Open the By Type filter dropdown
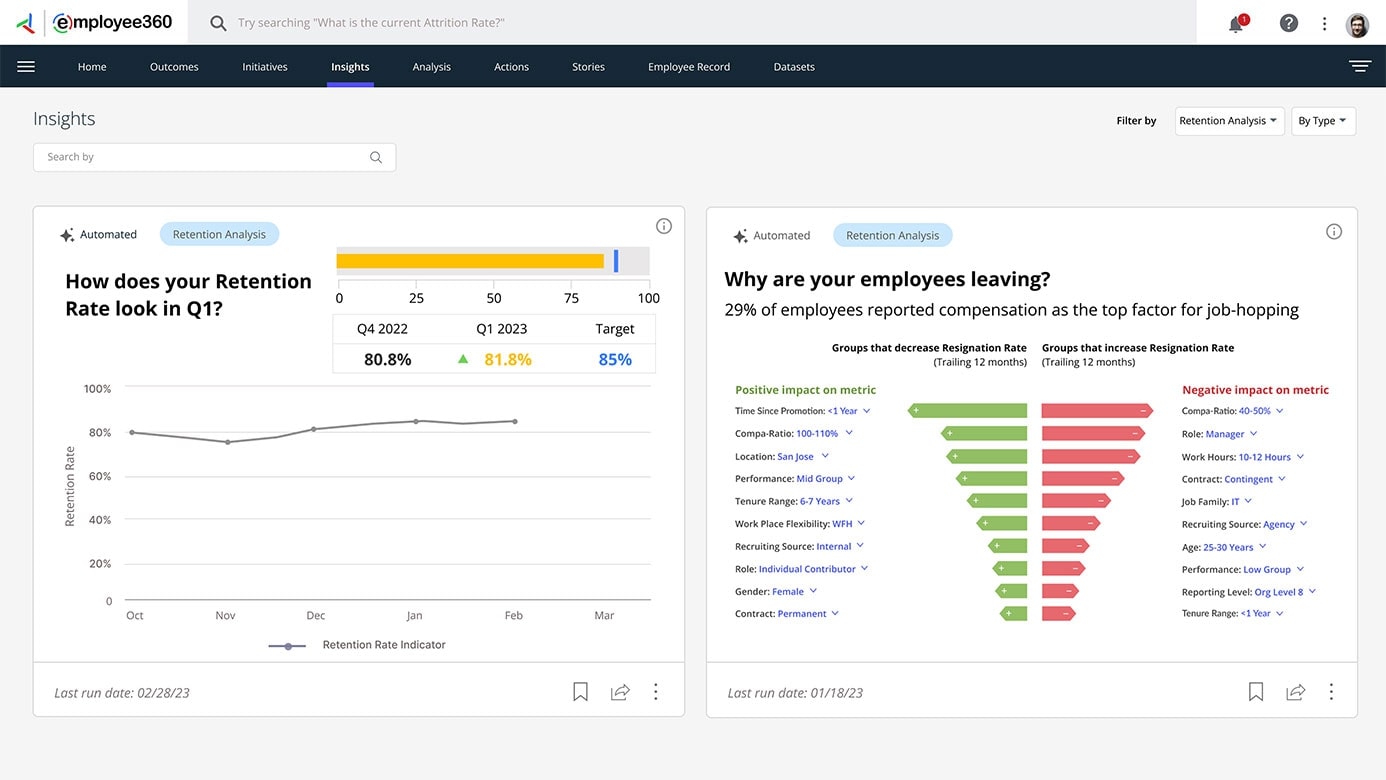The width and height of the screenshot is (1386, 780). (1323, 121)
